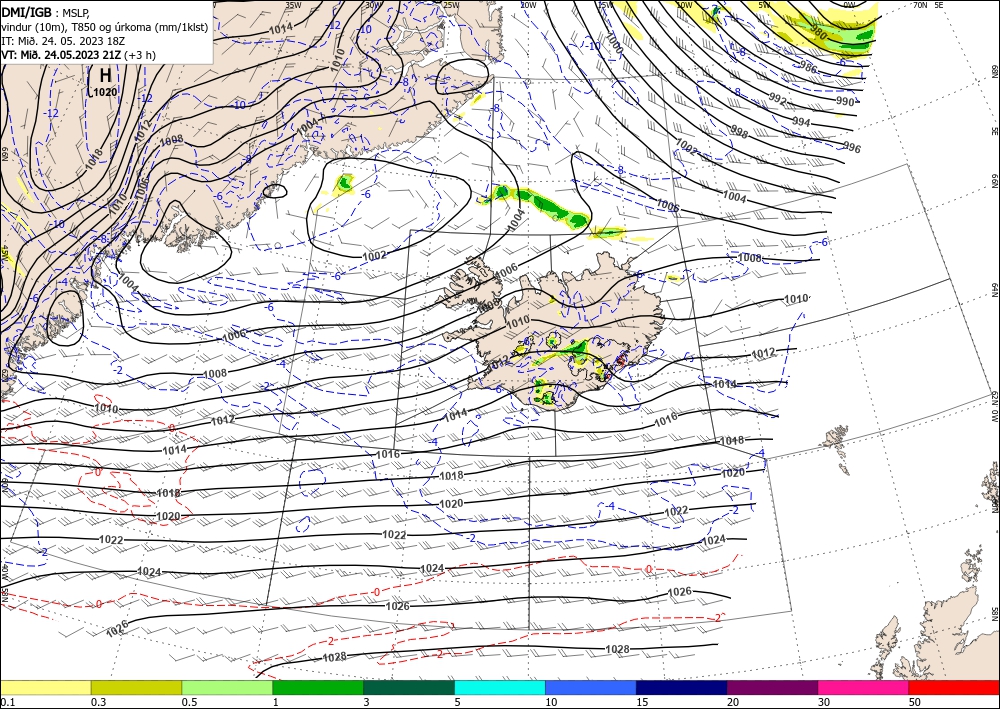
Task: Click the 1000 isobar label
Action: coord(614,43)
